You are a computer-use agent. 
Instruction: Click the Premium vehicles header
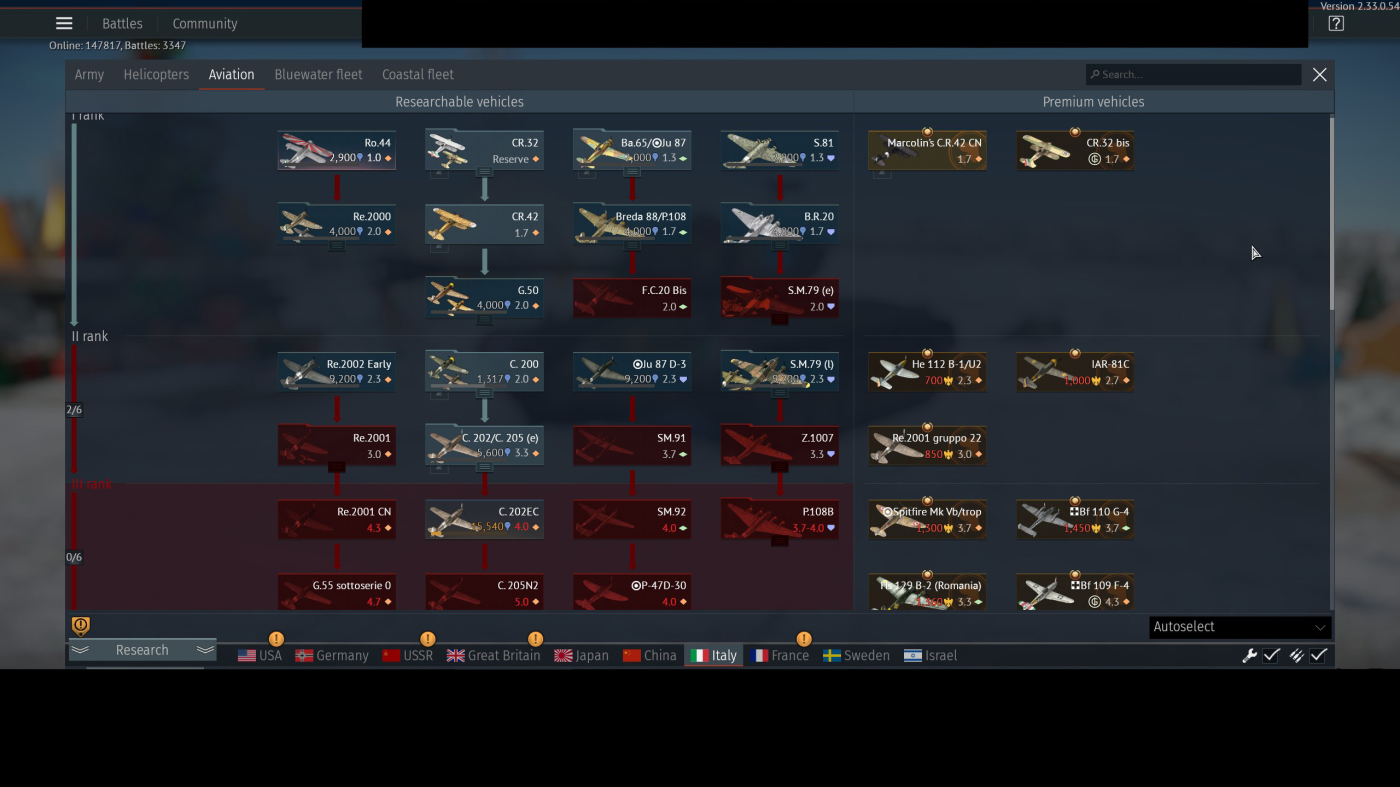click(1093, 102)
